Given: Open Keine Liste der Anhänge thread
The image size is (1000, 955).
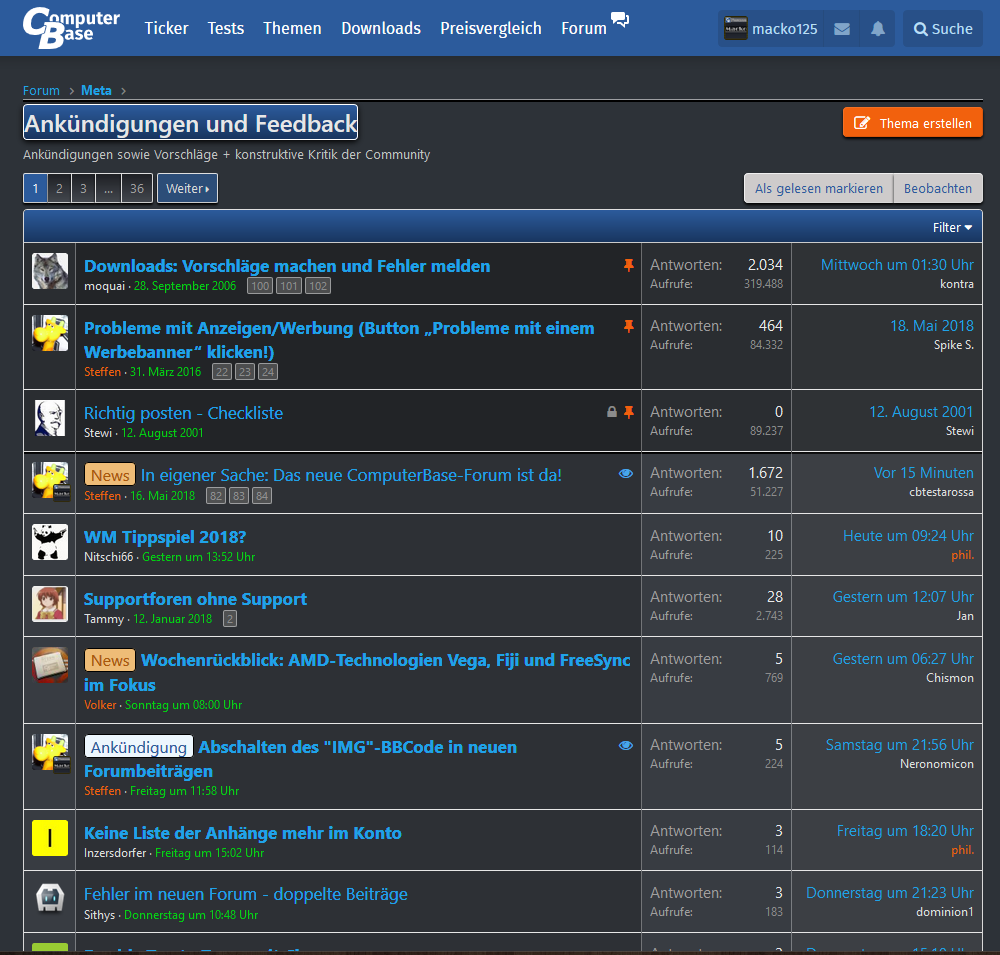Looking at the screenshot, I should pyautogui.click(x=243, y=833).
